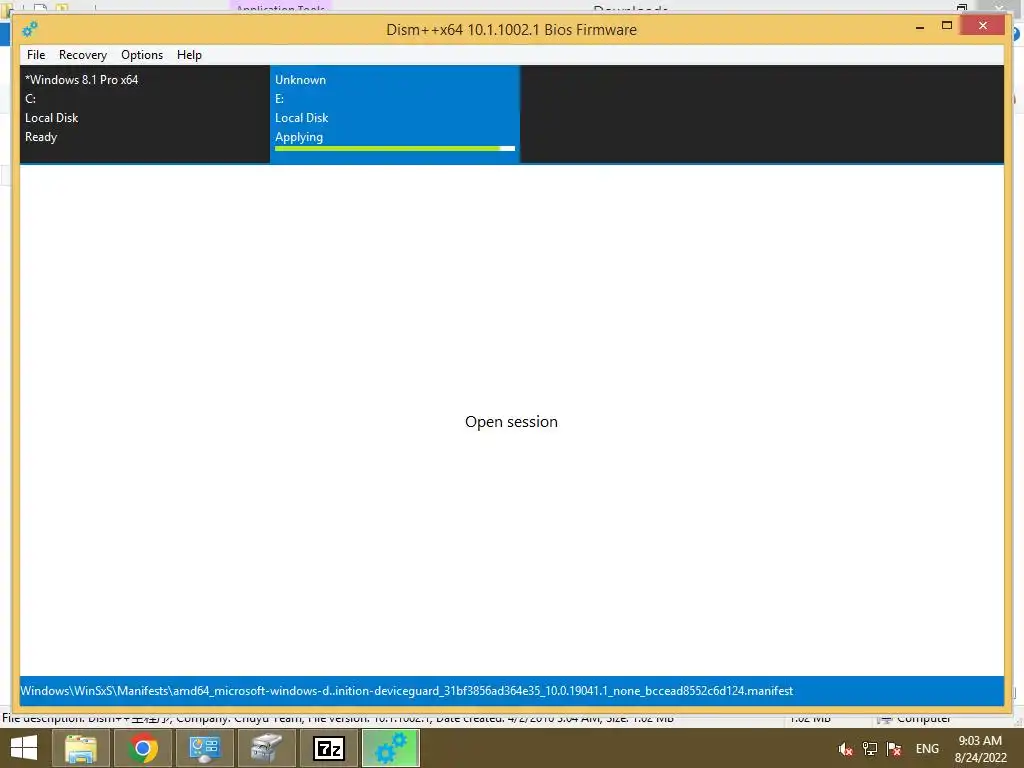The height and width of the screenshot is (768, 1024).
Task: Click the network tray icon
Action: pyautogui.click(x=870, y=749)
